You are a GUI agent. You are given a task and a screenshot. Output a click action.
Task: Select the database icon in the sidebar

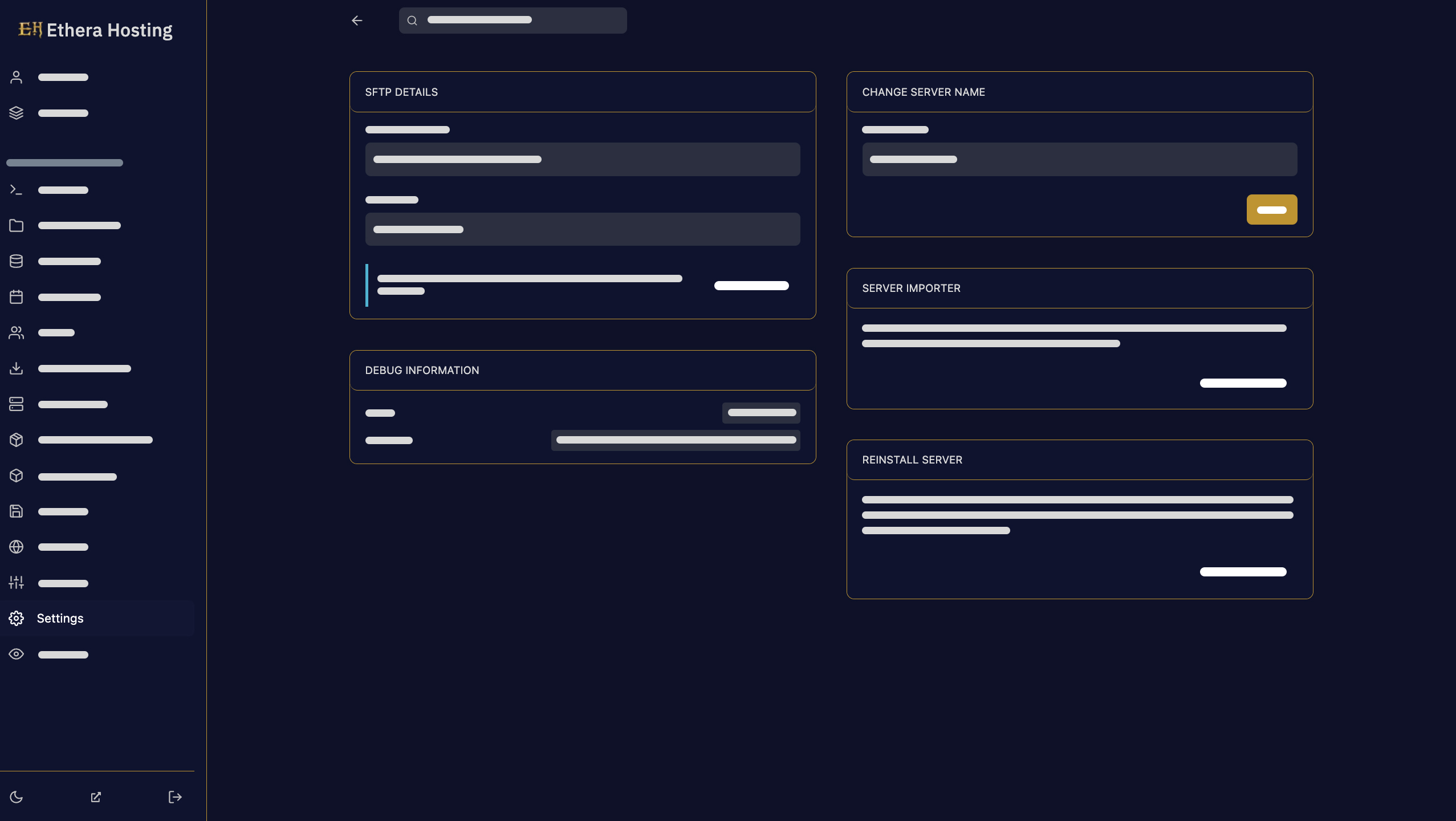click(x=16, y=261)
